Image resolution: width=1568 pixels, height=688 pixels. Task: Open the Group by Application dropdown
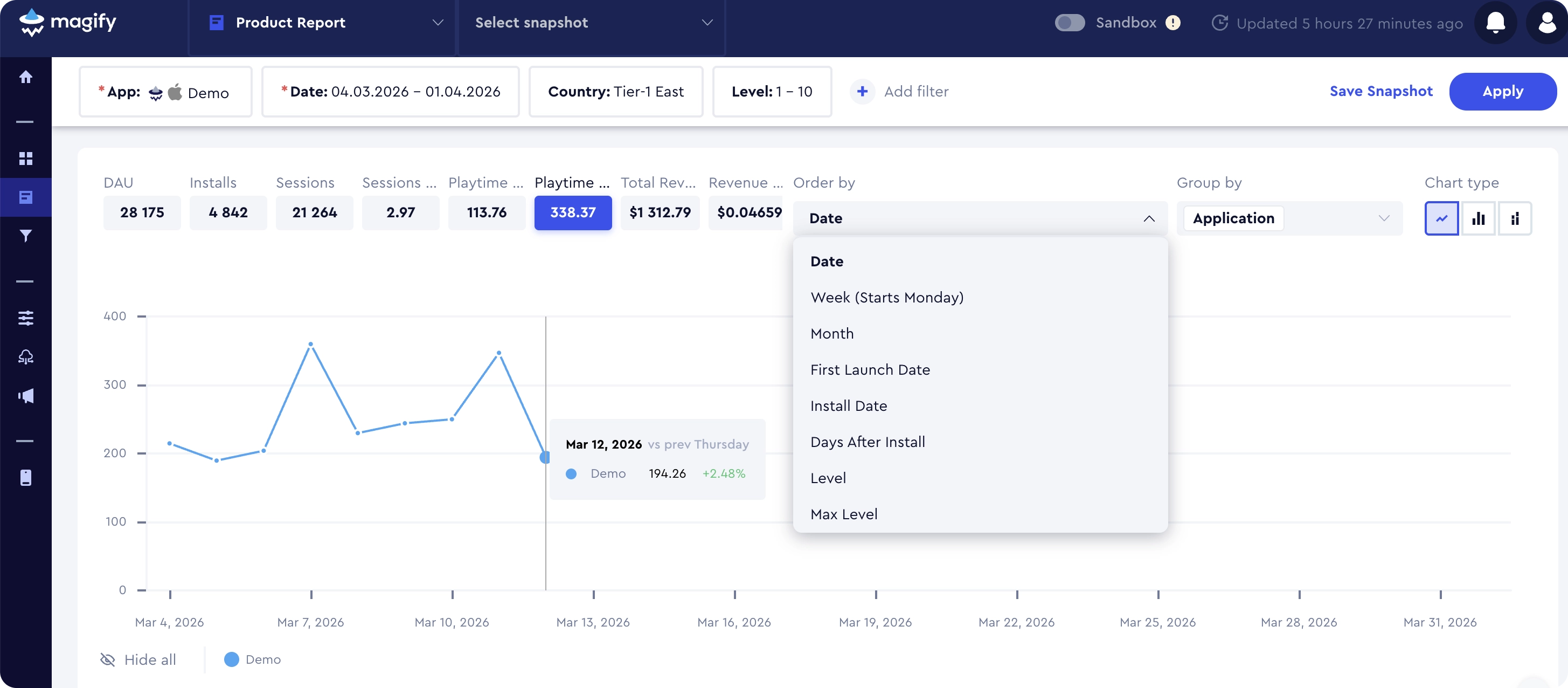click(1289, 218)
